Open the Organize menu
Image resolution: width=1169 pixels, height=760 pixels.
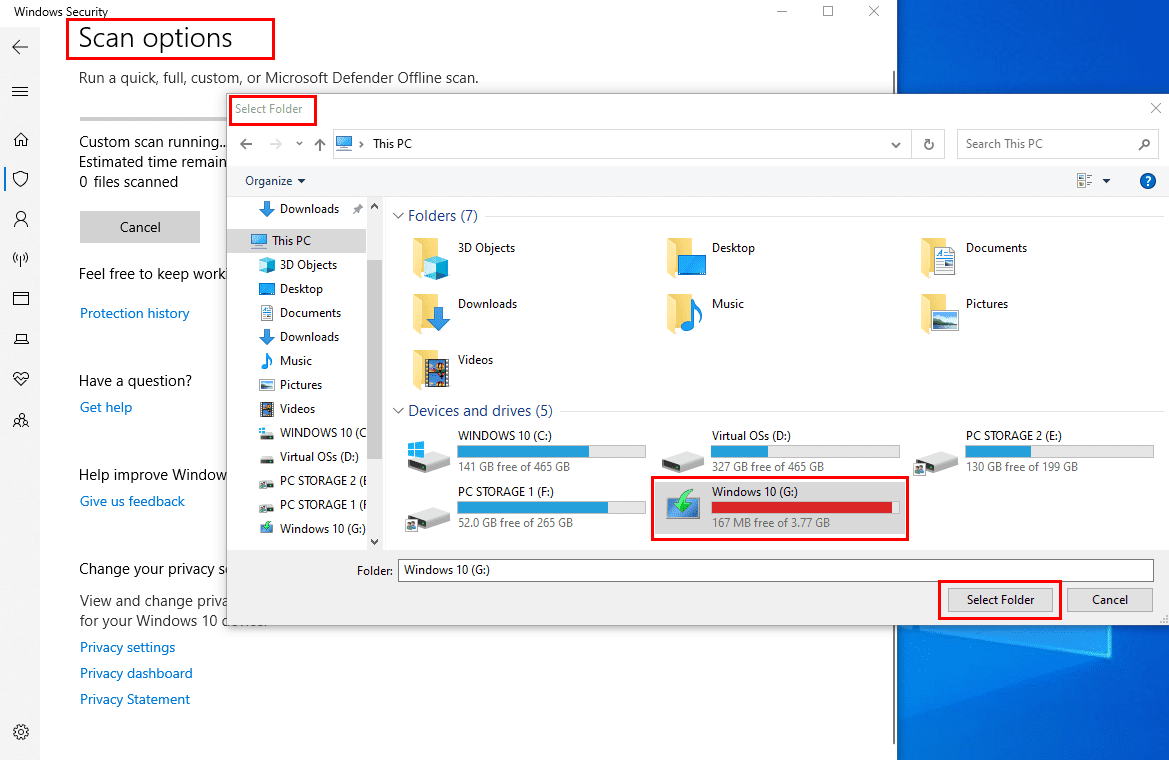tap(275, 181)
